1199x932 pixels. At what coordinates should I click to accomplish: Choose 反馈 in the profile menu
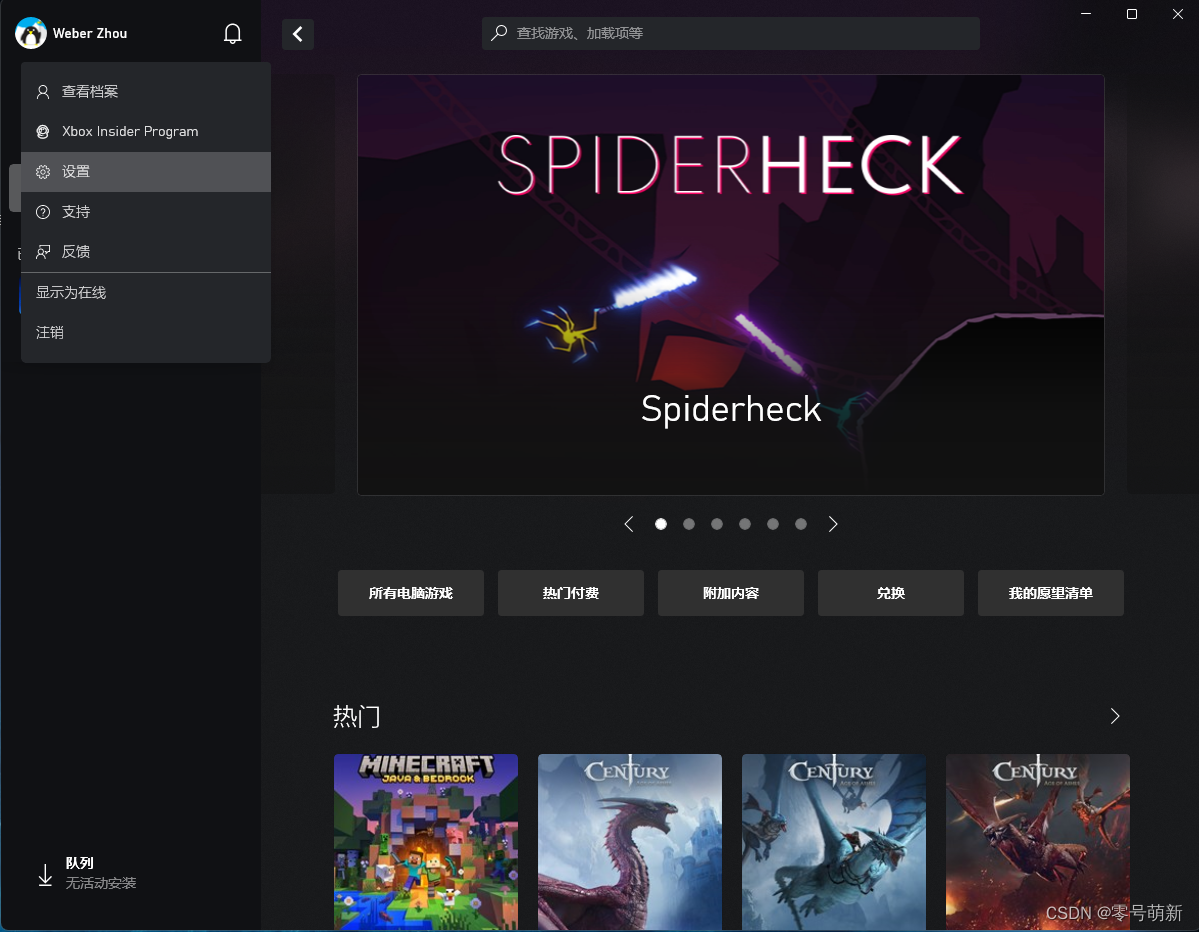(x=146, y=252)
